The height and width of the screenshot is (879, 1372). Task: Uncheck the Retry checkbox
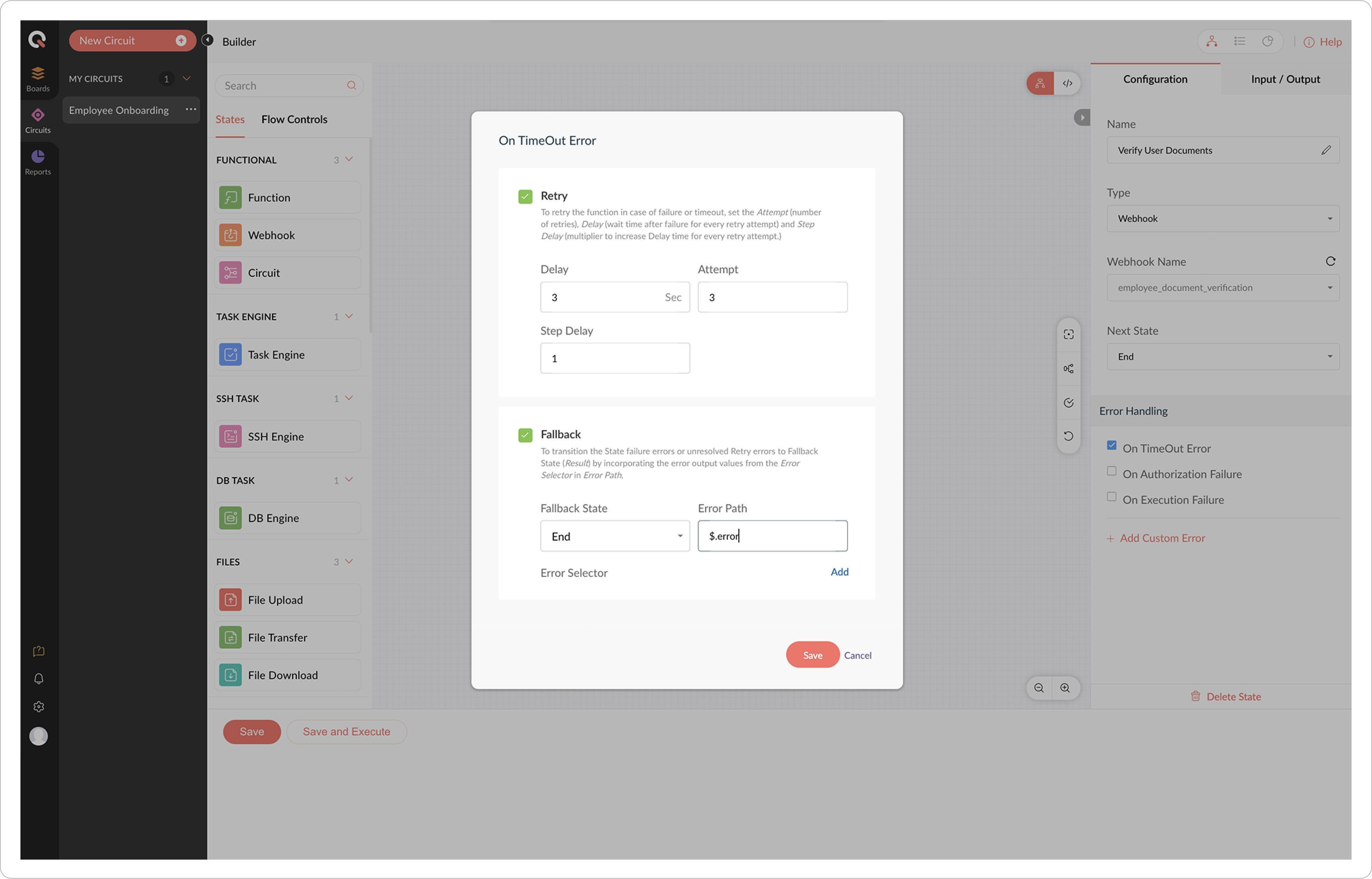[525, 196]
